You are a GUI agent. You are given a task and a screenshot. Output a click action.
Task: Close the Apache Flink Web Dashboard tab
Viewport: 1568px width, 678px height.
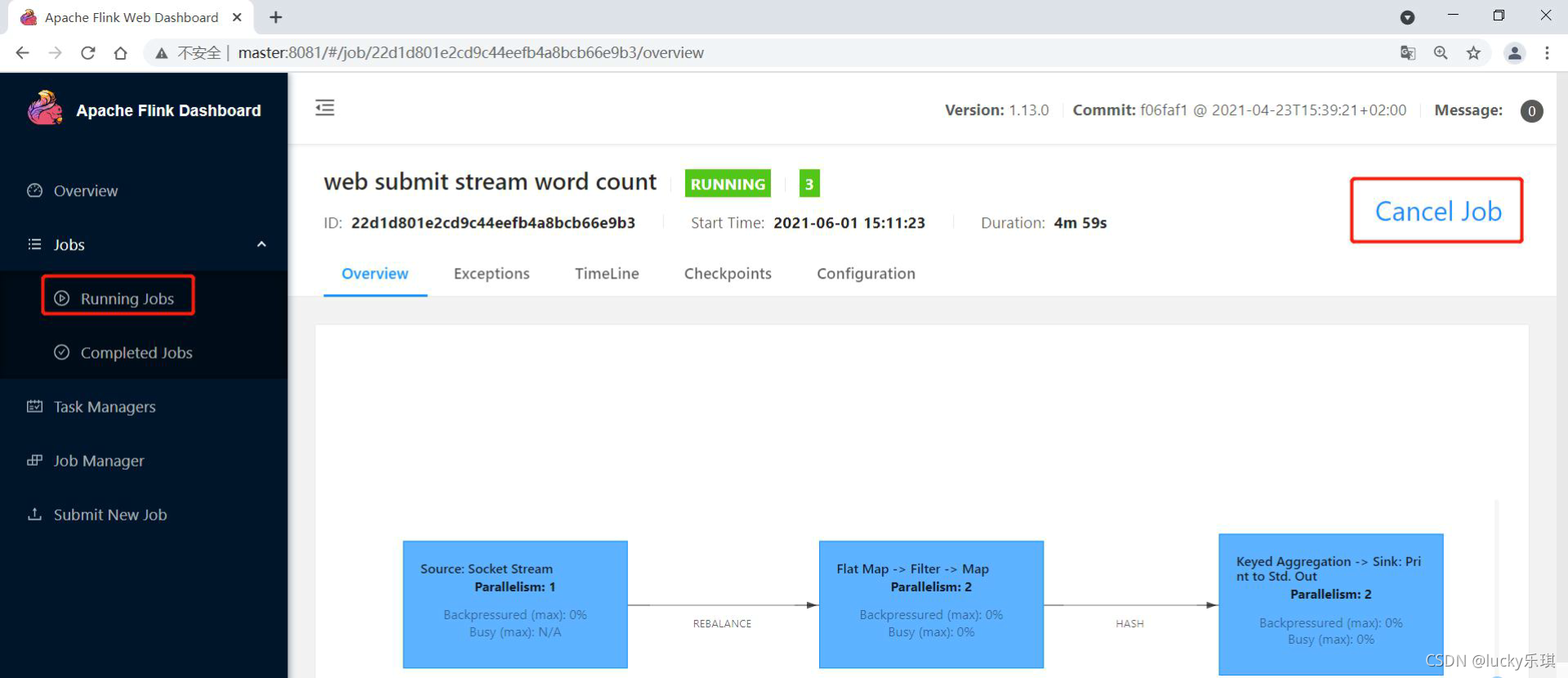coord(237,17)
